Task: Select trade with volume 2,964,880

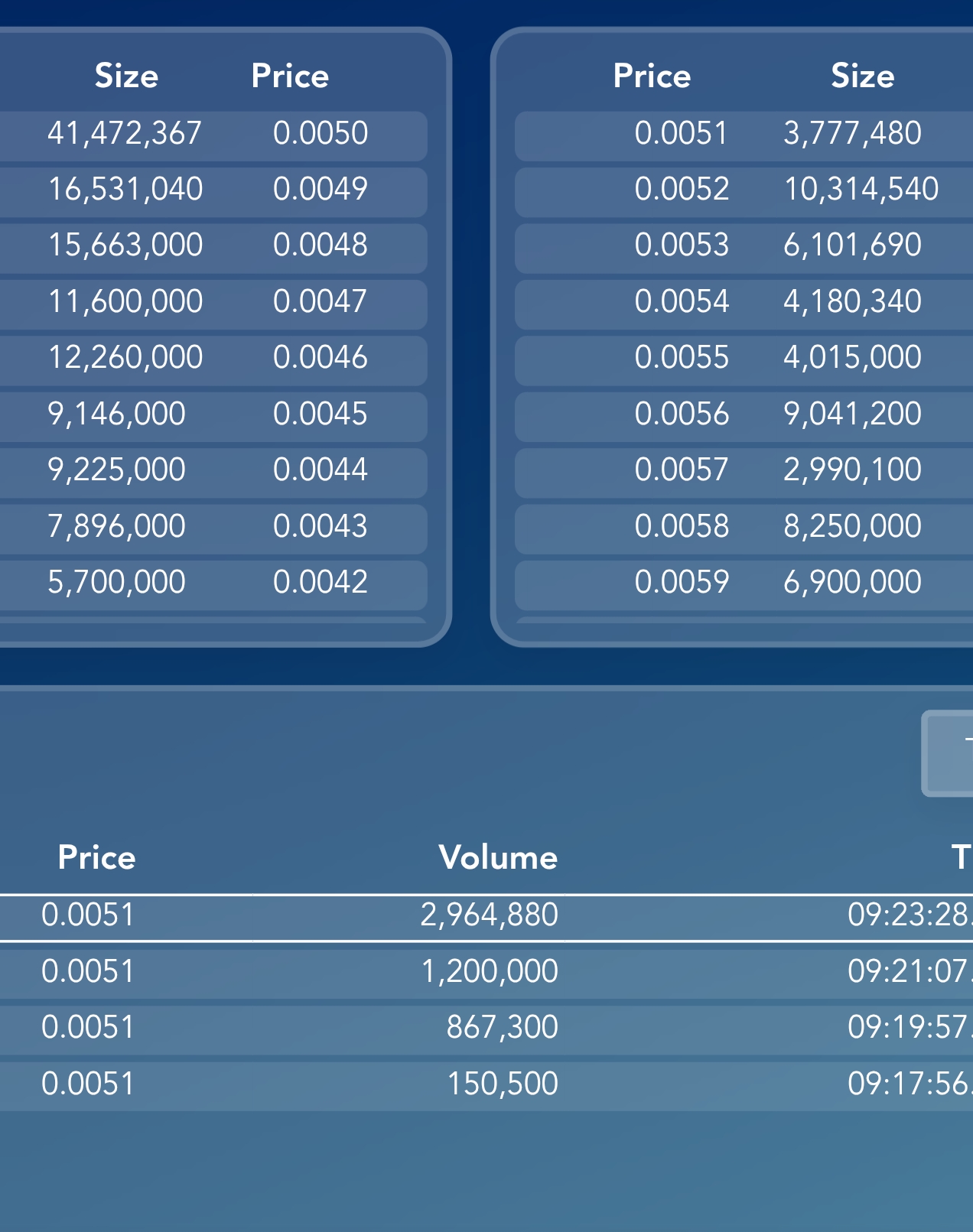Action: 486,917
